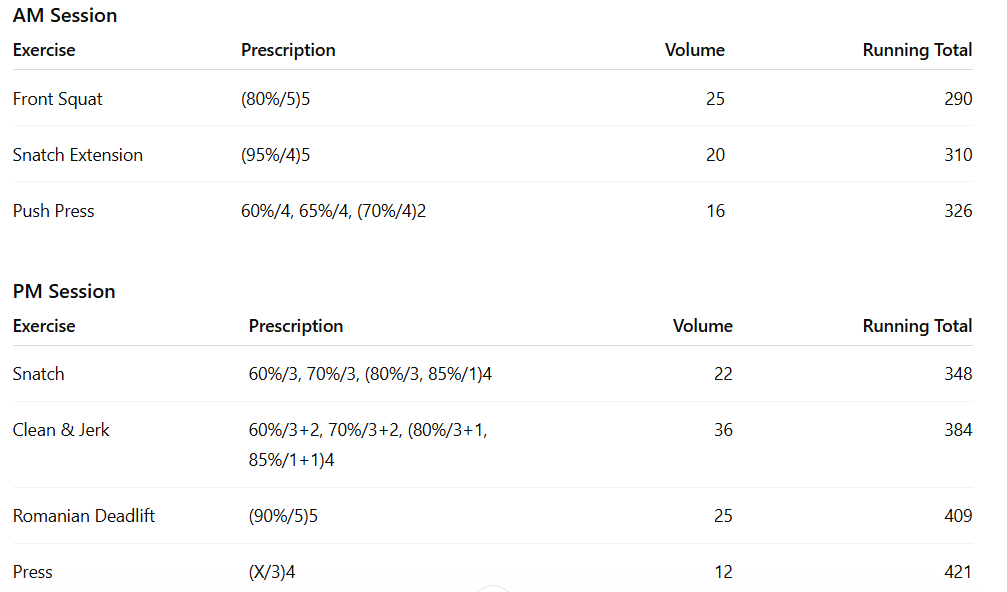The height and width of the screenshot is (592, 1007).
Task: Click the AM Session Running Total header
Action: coord(917,50)
